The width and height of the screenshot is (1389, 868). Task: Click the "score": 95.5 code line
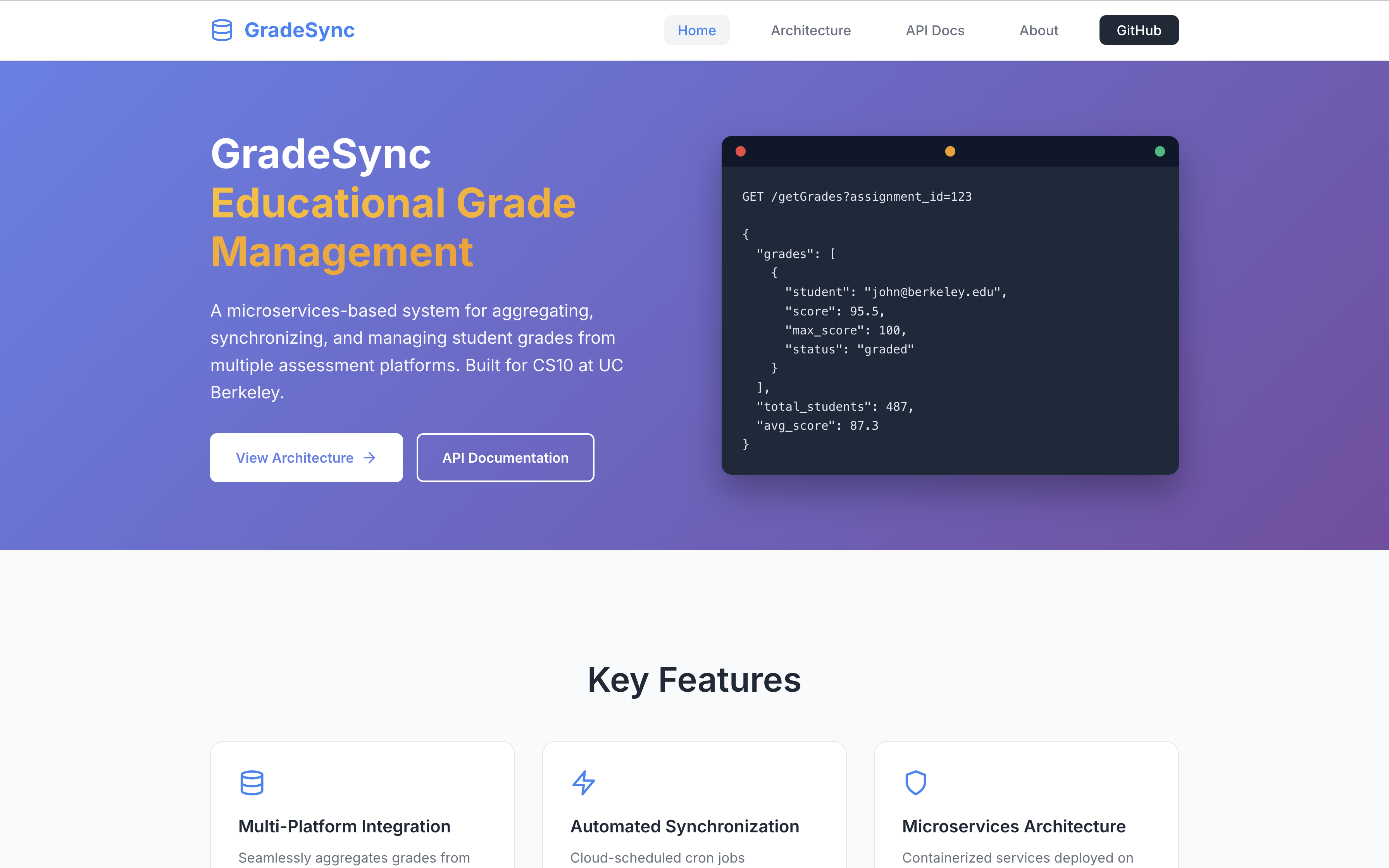(x=835, y=311)
